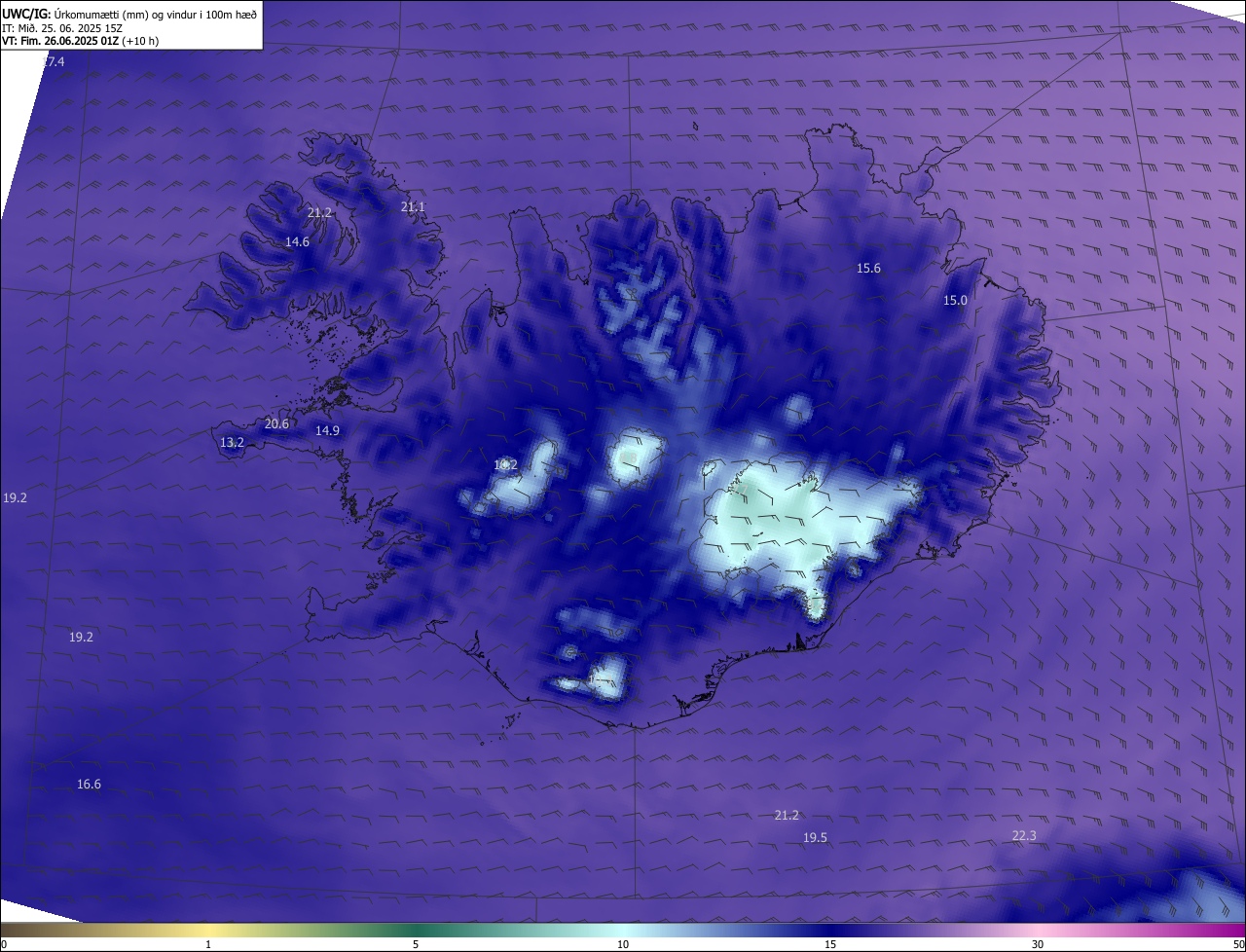Click the colour scale tick label 30
This screenshot has height=952, width=1246.
(1038, 944)
